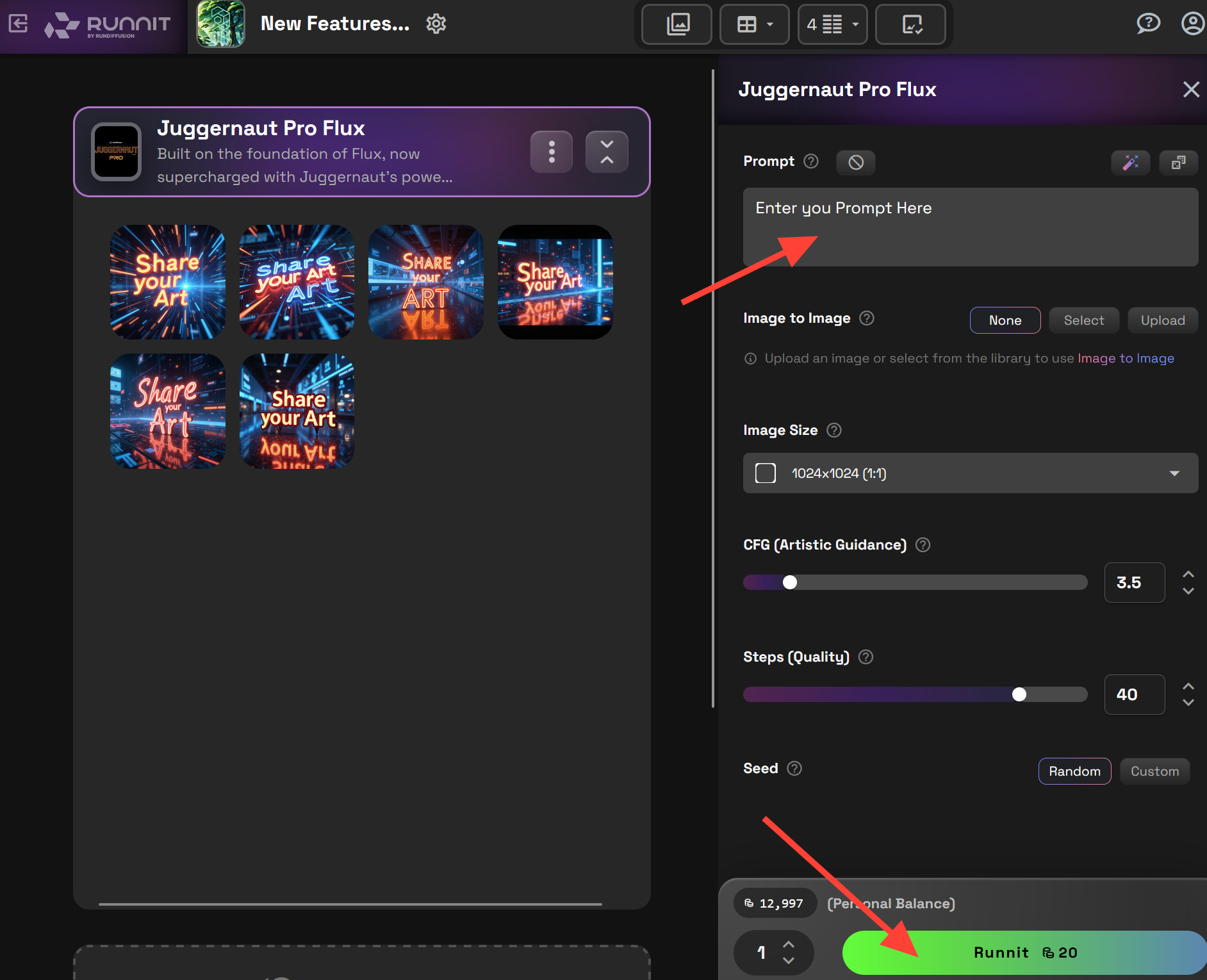This screenshot has height=980, width=1207.
Task: Set Seed to Custom
Action: click(x=1154, y=771)
